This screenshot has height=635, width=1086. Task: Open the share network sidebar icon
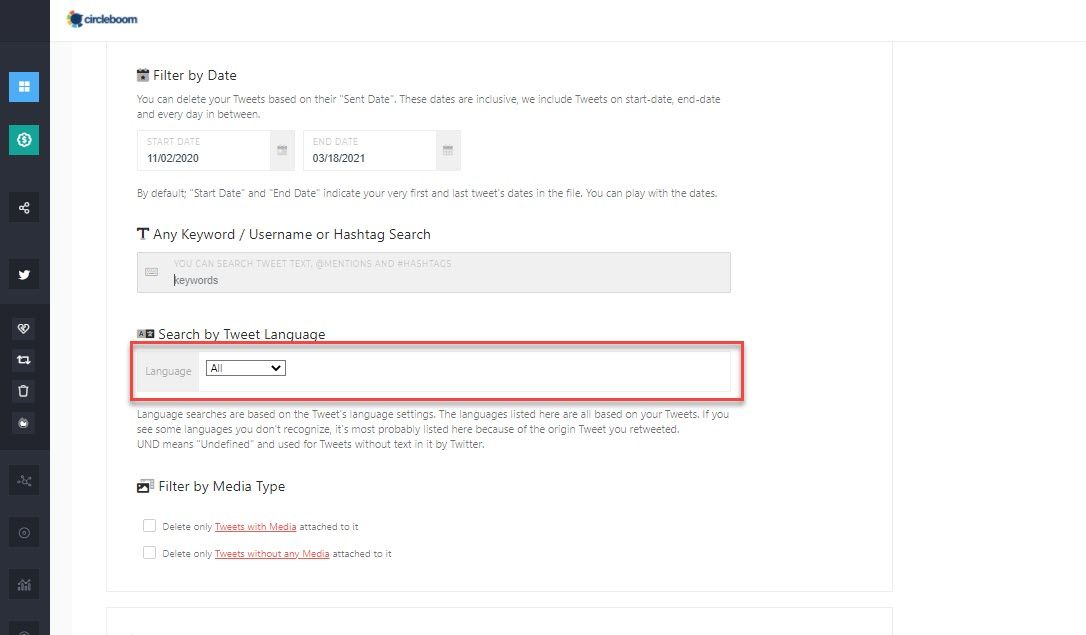coord(24,208)
